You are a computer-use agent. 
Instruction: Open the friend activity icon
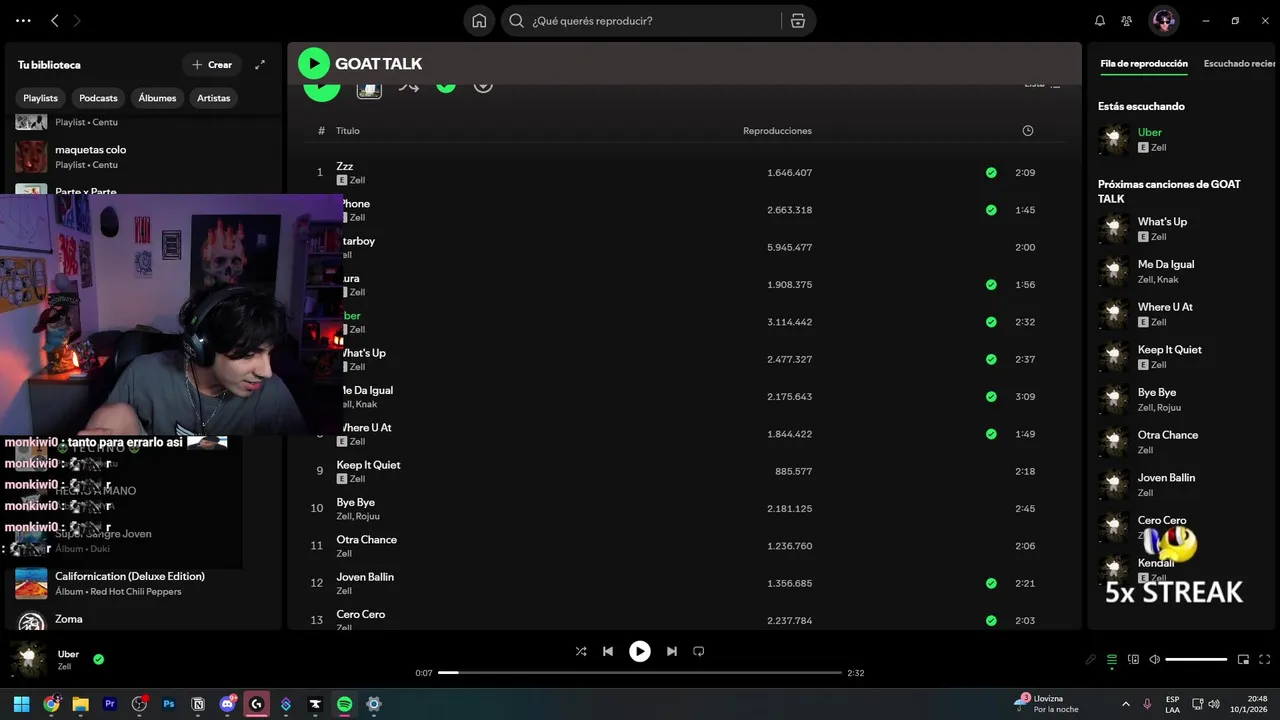[1127, 21]
